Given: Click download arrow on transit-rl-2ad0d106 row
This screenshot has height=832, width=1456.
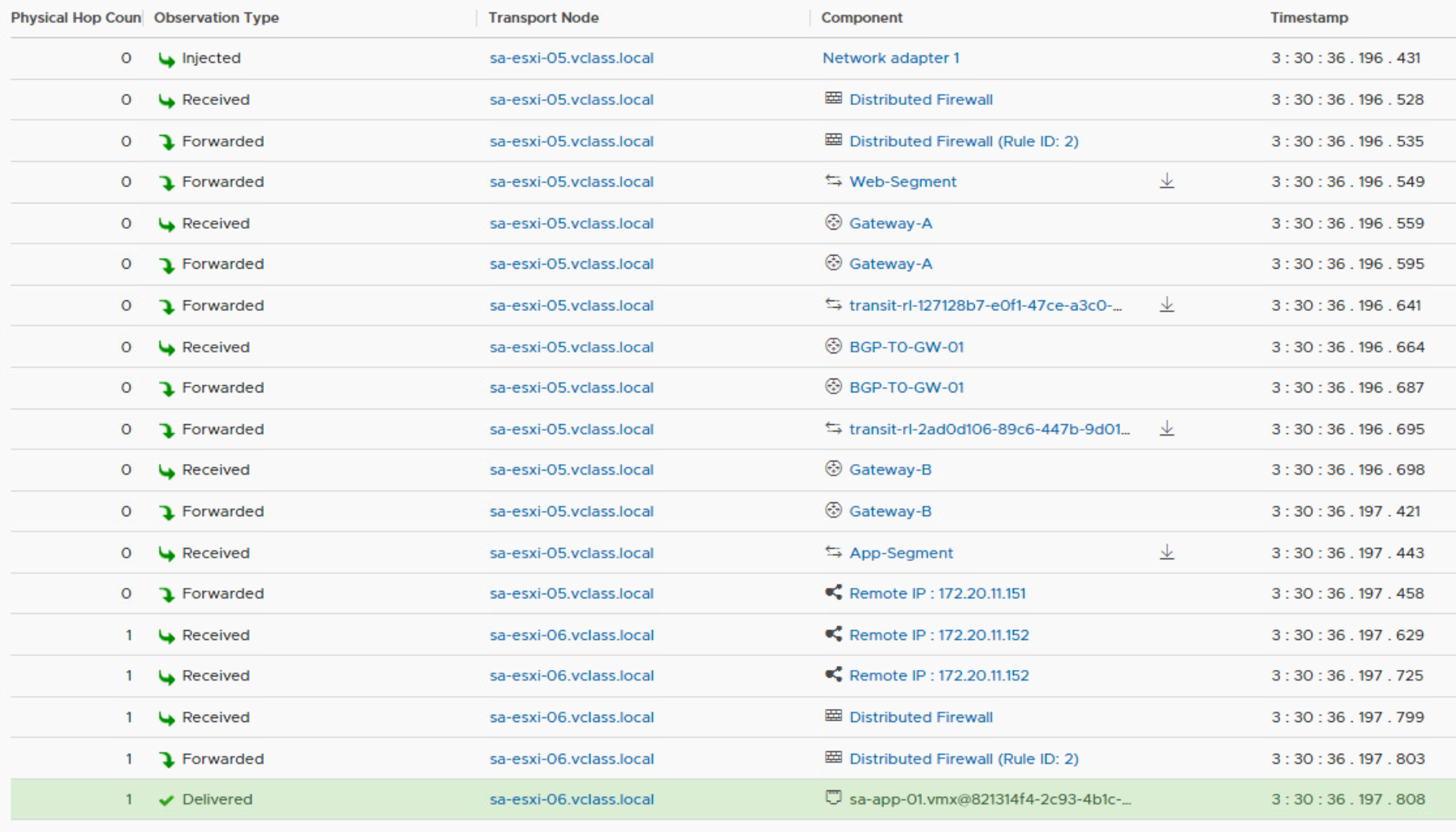Looking at the screenshot, I should pyautogui.click(x=1167, y=428).
